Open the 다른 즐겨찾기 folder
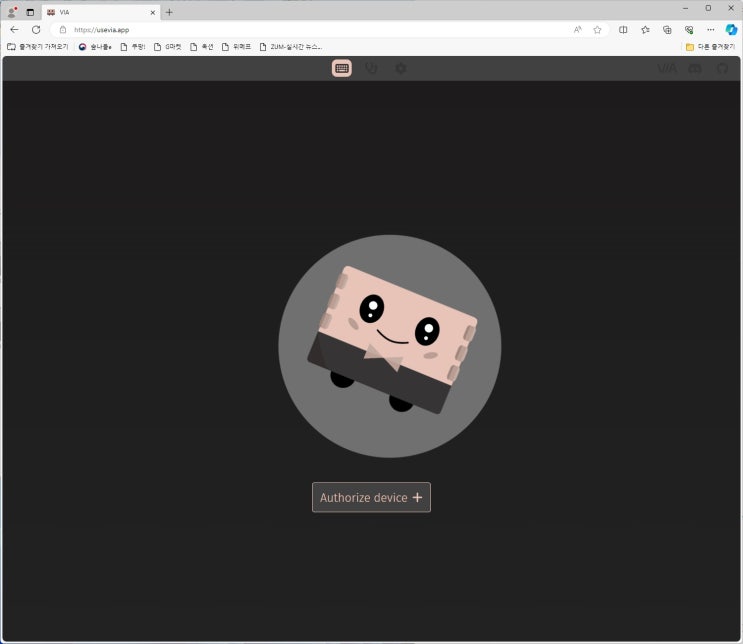This screenshot has height=644, width=743. [x=710, y=46]
